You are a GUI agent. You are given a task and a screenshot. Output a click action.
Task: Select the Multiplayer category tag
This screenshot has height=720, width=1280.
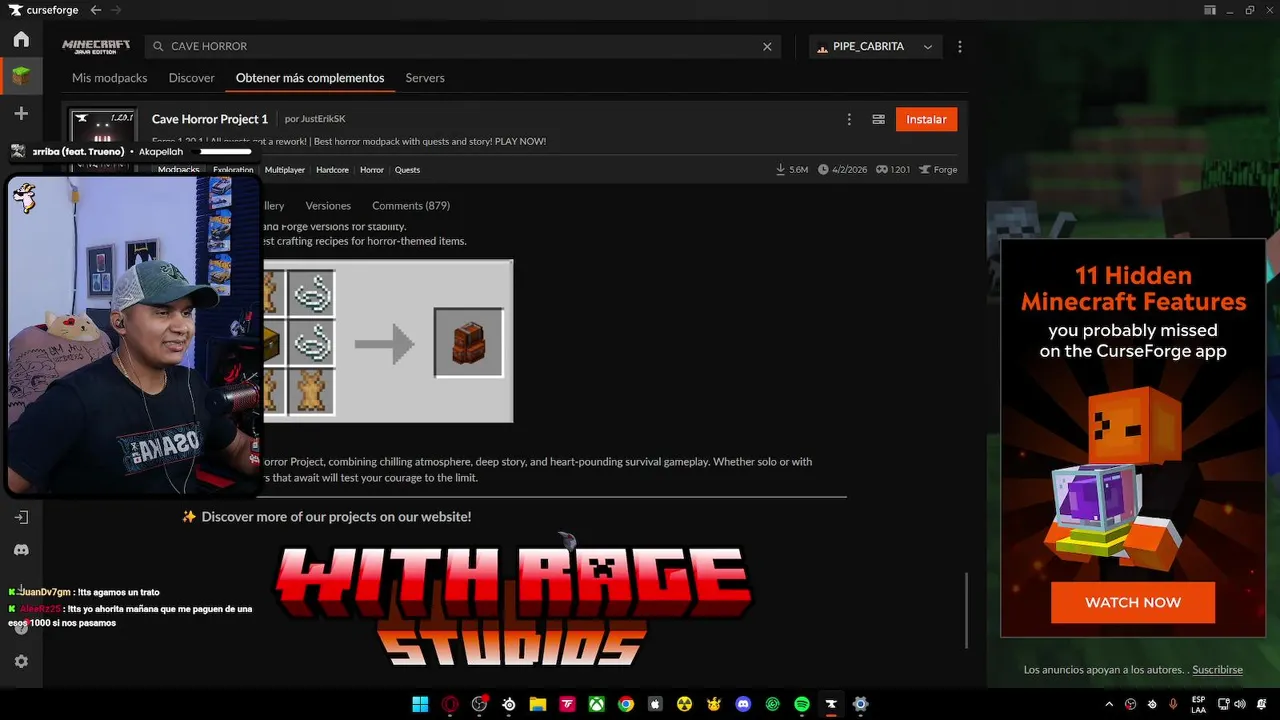[285, 170]
